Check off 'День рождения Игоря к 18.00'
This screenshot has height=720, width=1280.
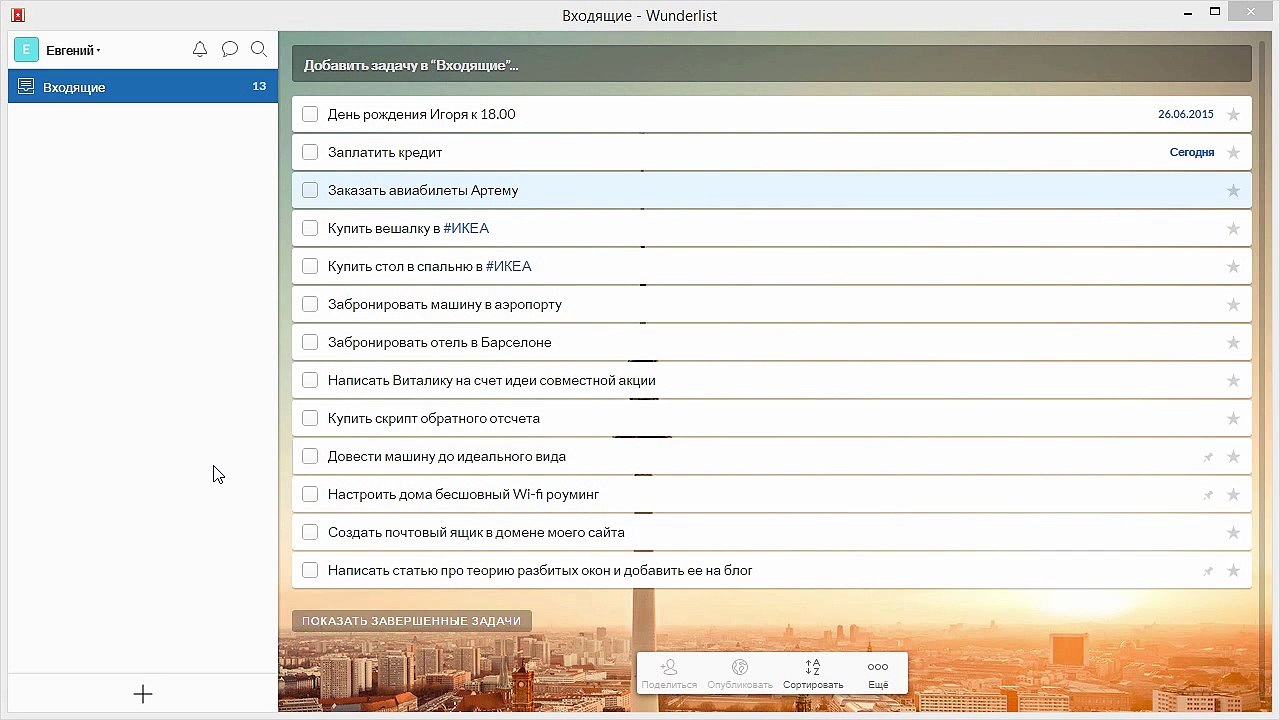[310, 114]
